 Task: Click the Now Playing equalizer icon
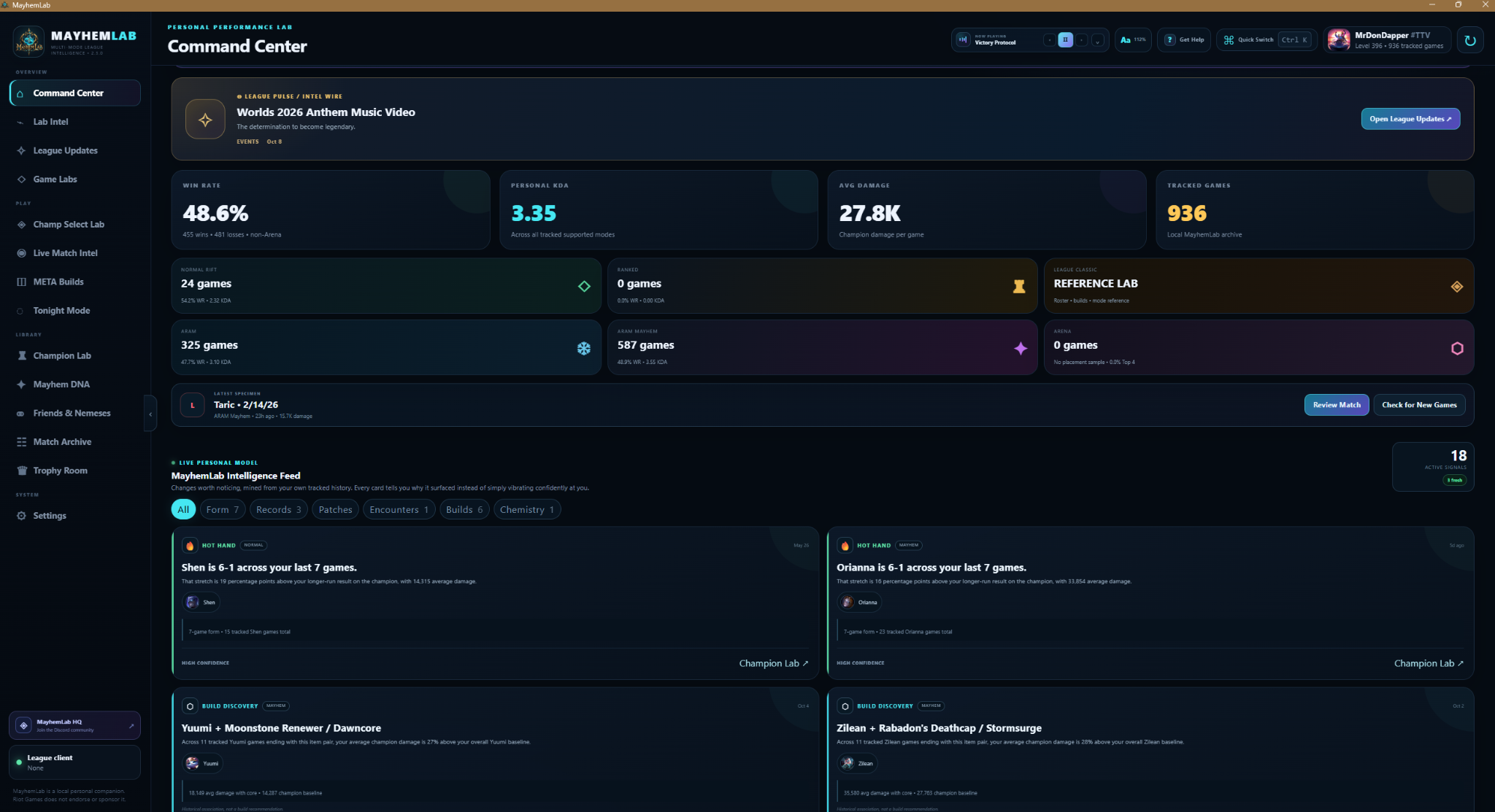pyautogui.click(x=963, y=39)
